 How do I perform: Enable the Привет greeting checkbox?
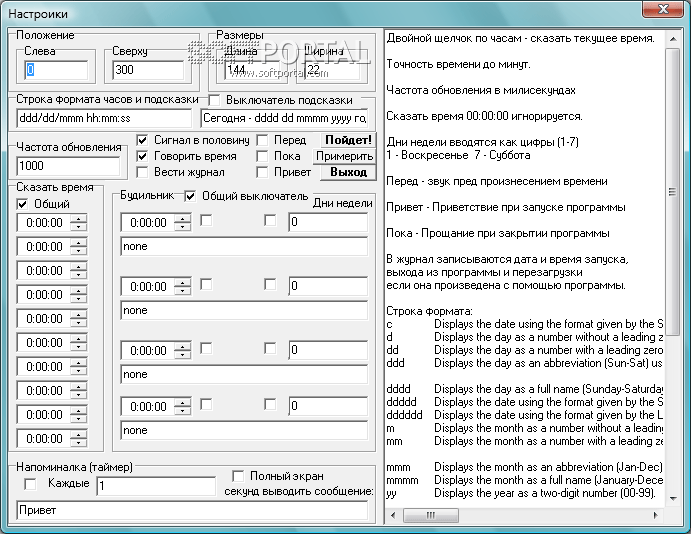[x=262, y=172]
